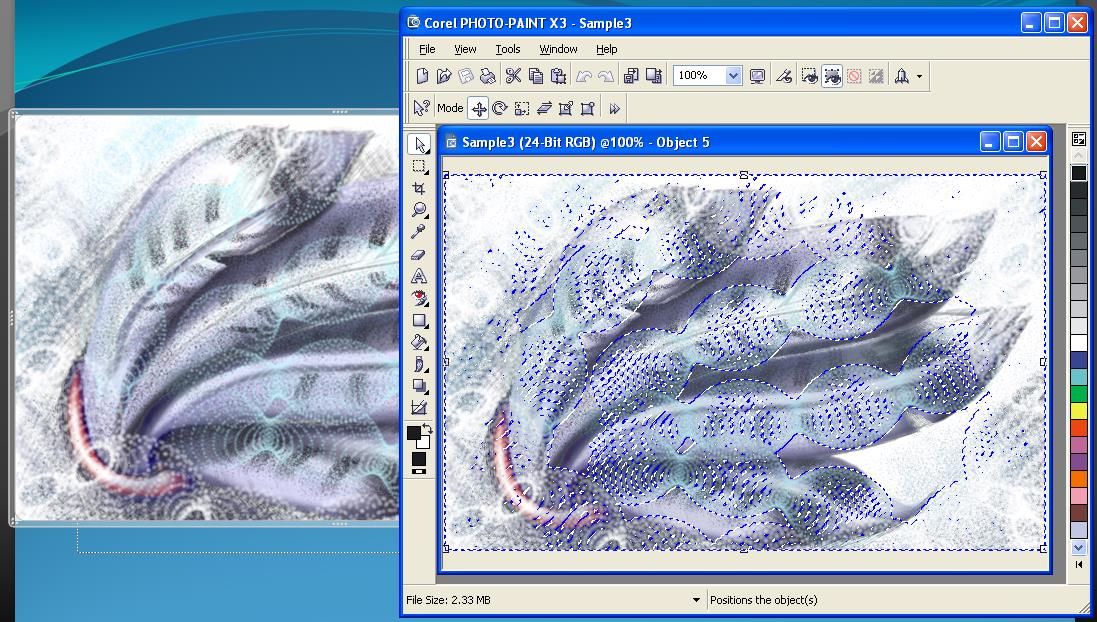Expand the property bar overflow chevrons
Image resolution: width=1097 pixels, height=622 pixels.
(614, 108)
